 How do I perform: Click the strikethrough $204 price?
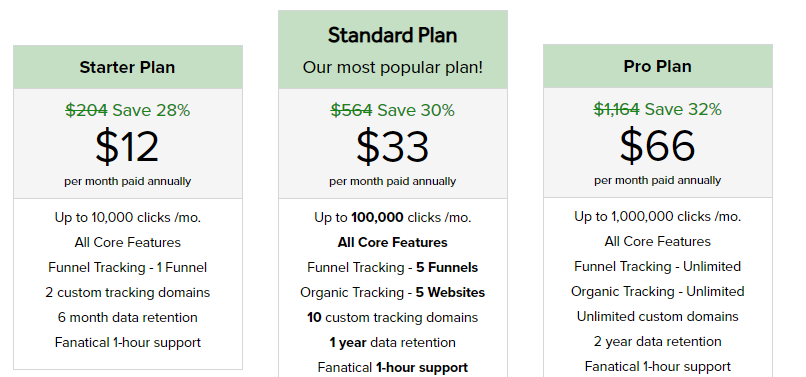click(x=86, y=110)
